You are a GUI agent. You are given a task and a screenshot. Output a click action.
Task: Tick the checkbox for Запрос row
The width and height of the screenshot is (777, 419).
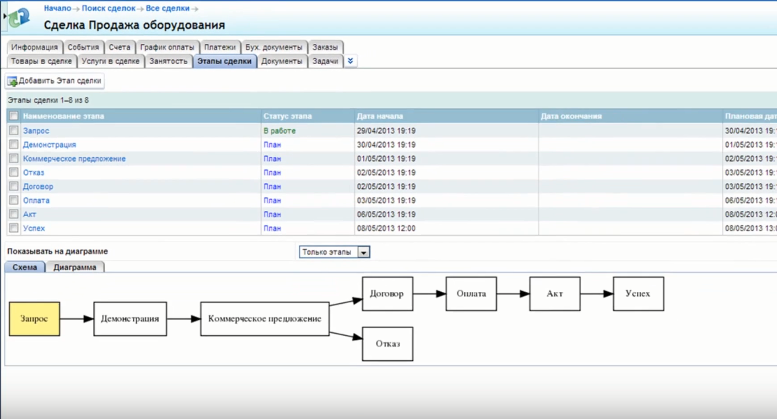coord(13,131)
